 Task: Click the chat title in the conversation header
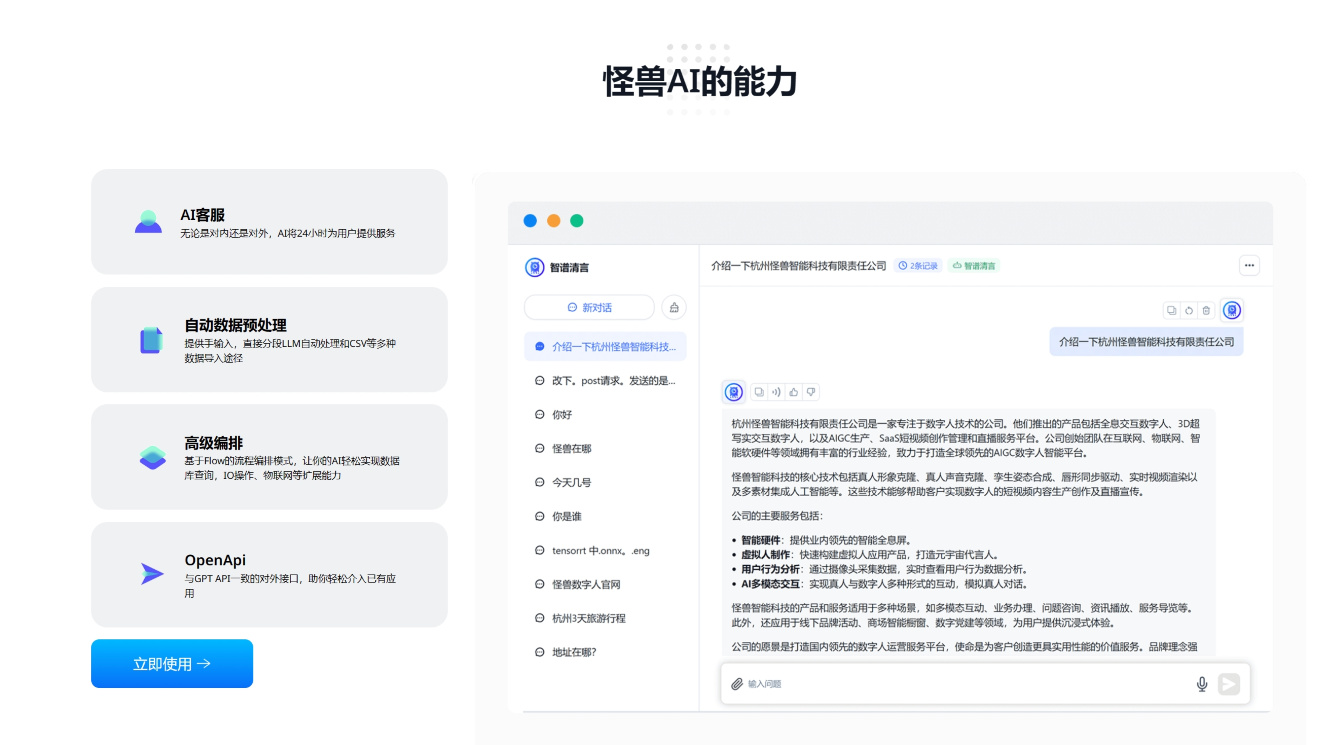click(799, 266)
